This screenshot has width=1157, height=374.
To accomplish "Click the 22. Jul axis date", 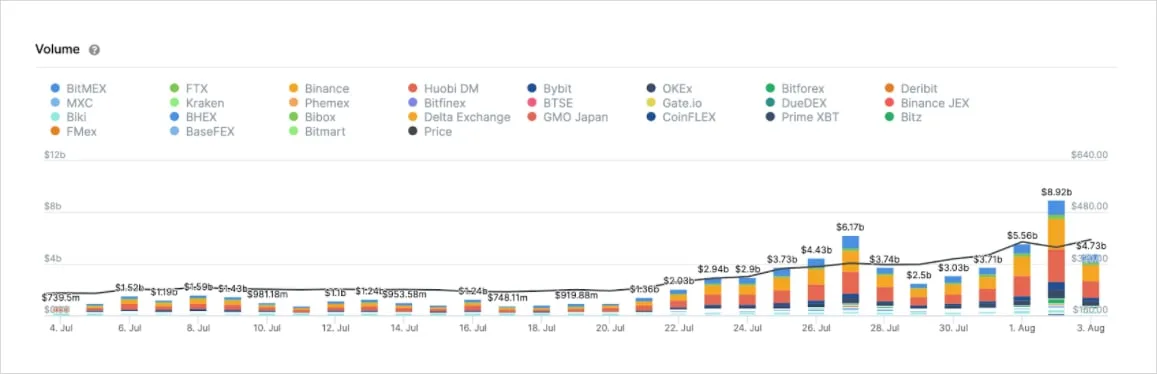I will 679,329.
